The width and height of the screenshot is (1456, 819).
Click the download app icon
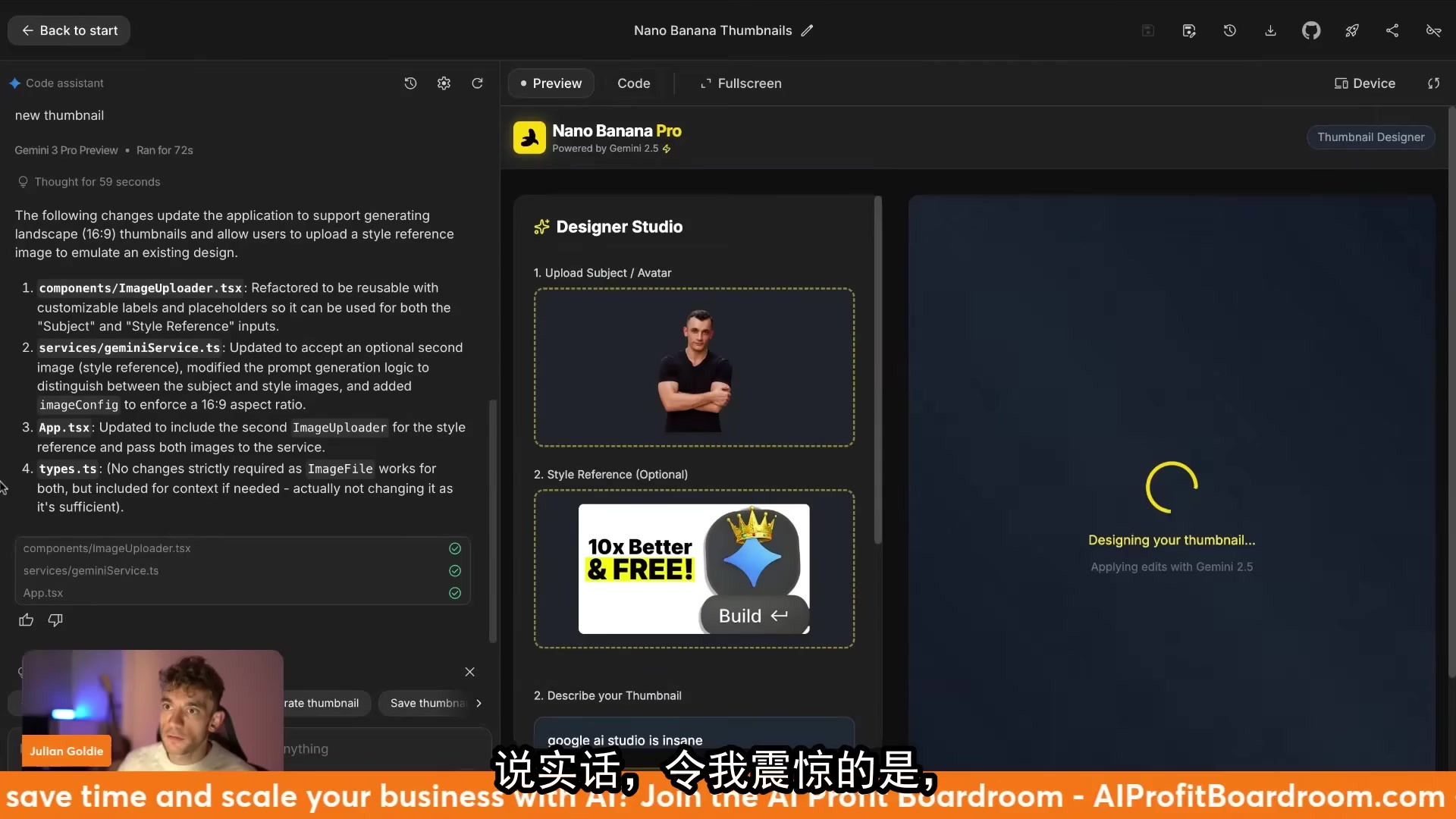(1270, 30)
